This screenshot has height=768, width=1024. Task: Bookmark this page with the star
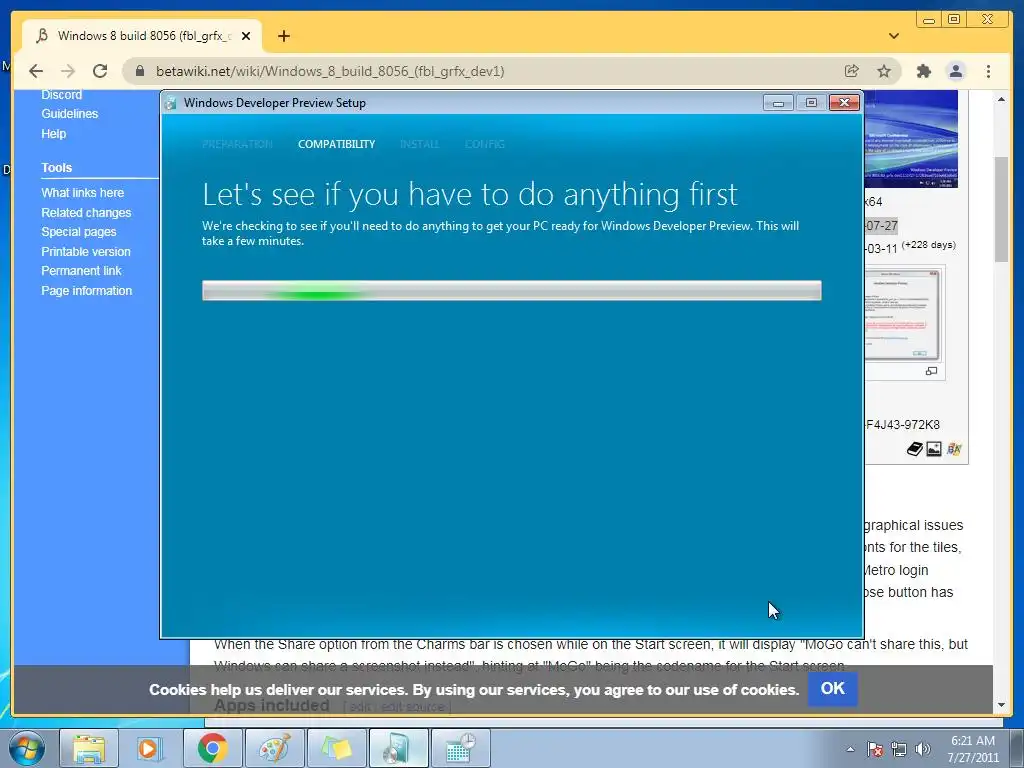click(884, 71)
